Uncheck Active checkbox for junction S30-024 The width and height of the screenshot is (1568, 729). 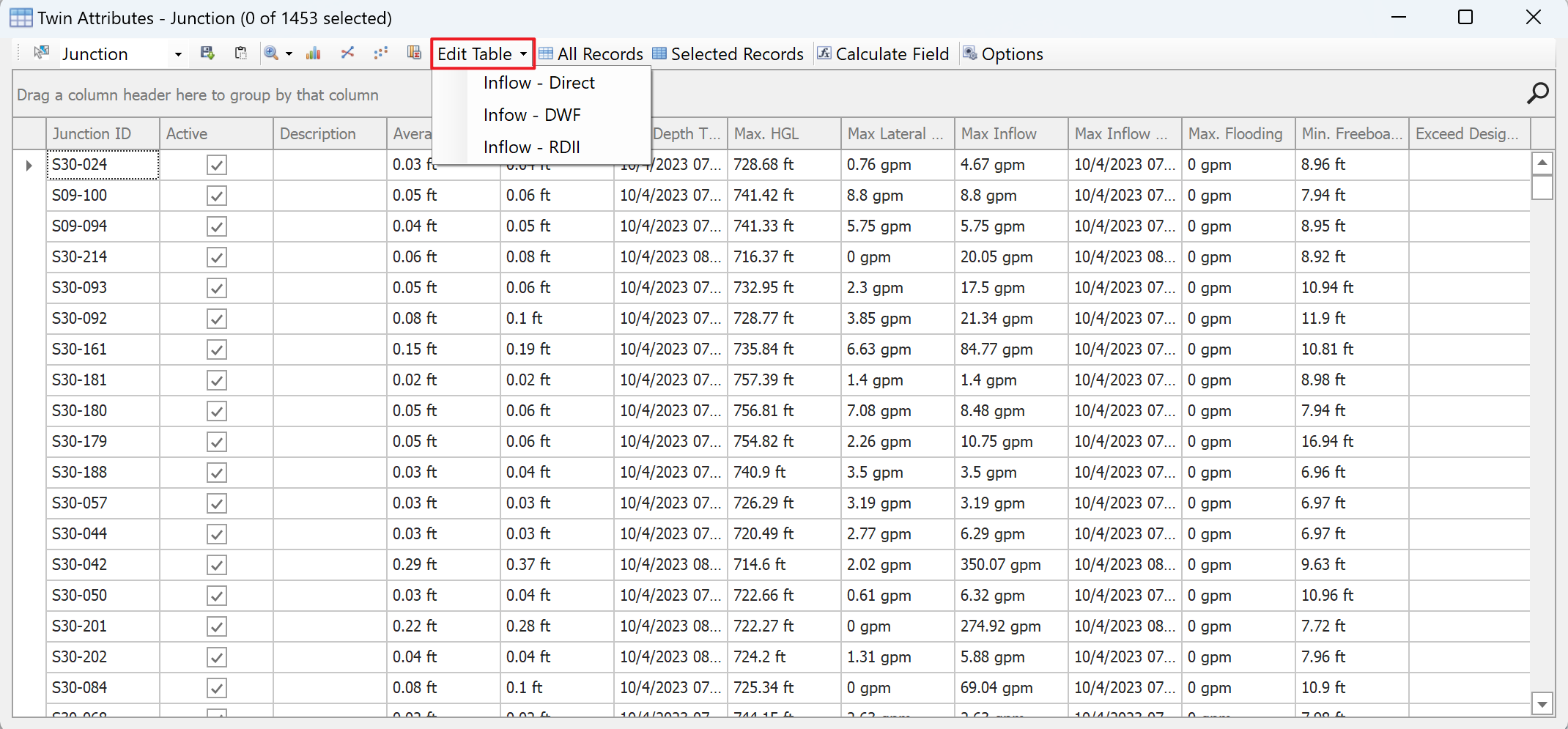pos(216,165)
